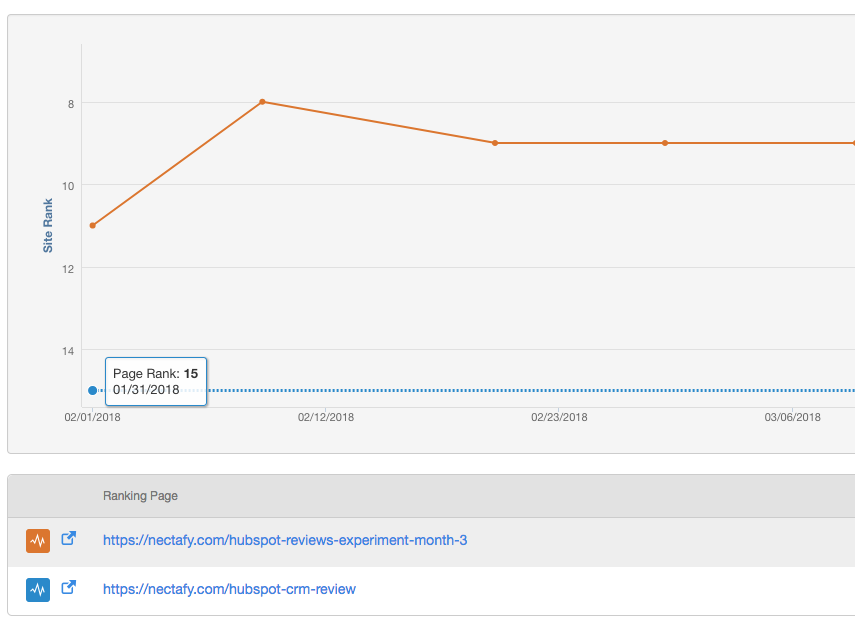Click the orange trend icon in the first table row
Image resolution: width=855 pixels, height=629 pixels.
38,539
